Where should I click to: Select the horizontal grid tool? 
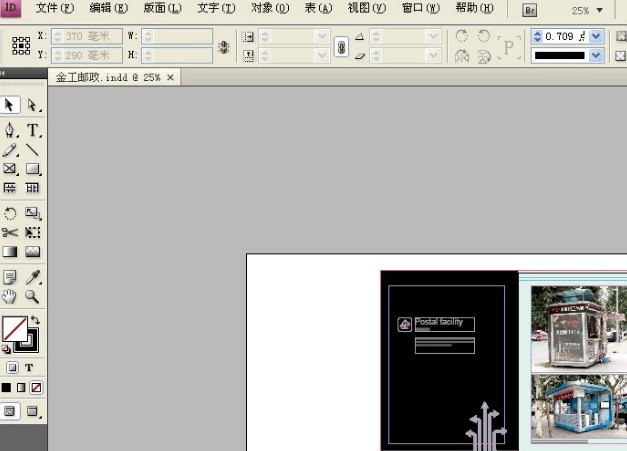click(10, 188)
